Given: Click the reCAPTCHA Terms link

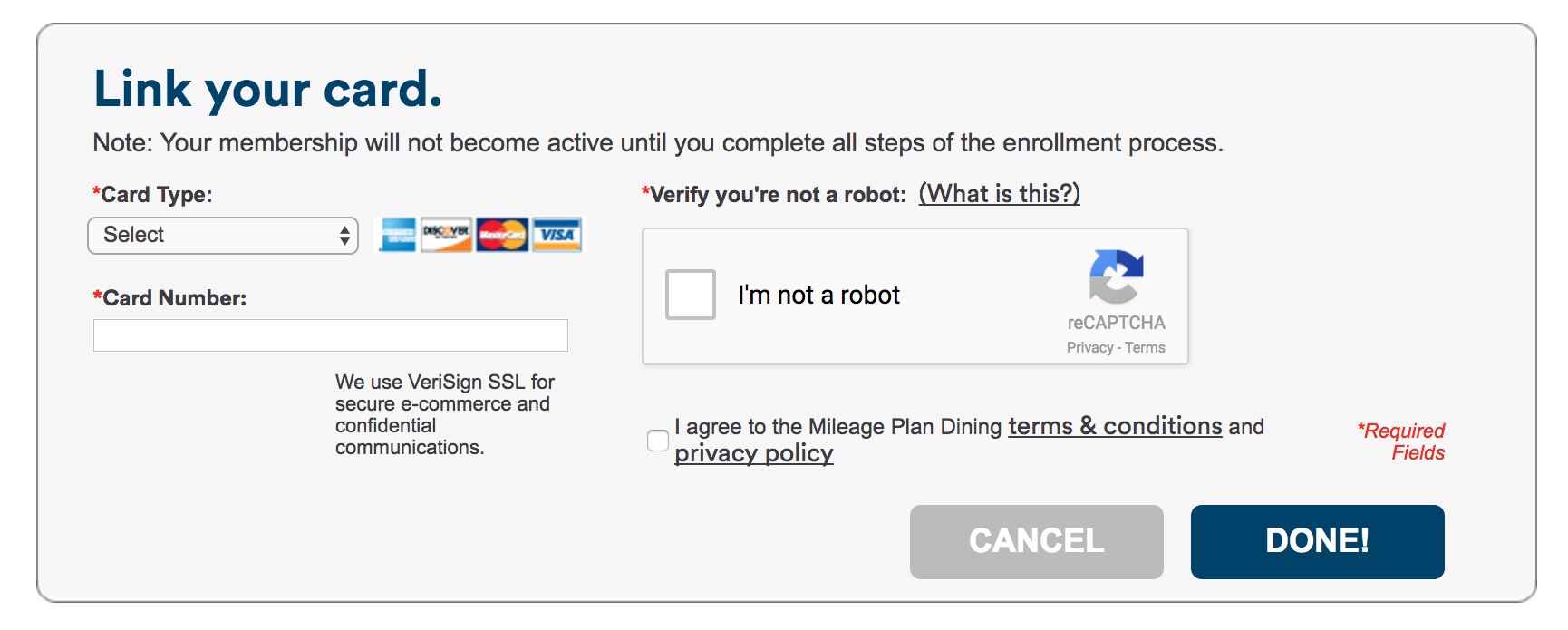Looking at the screenshot, I should coord(1145,347).
